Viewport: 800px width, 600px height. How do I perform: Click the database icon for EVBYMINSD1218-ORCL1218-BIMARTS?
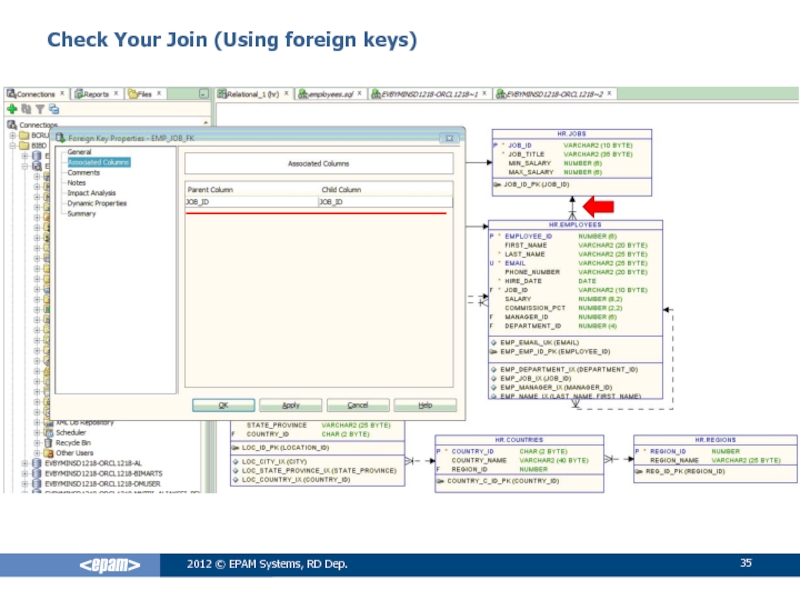tap(37, 473)
